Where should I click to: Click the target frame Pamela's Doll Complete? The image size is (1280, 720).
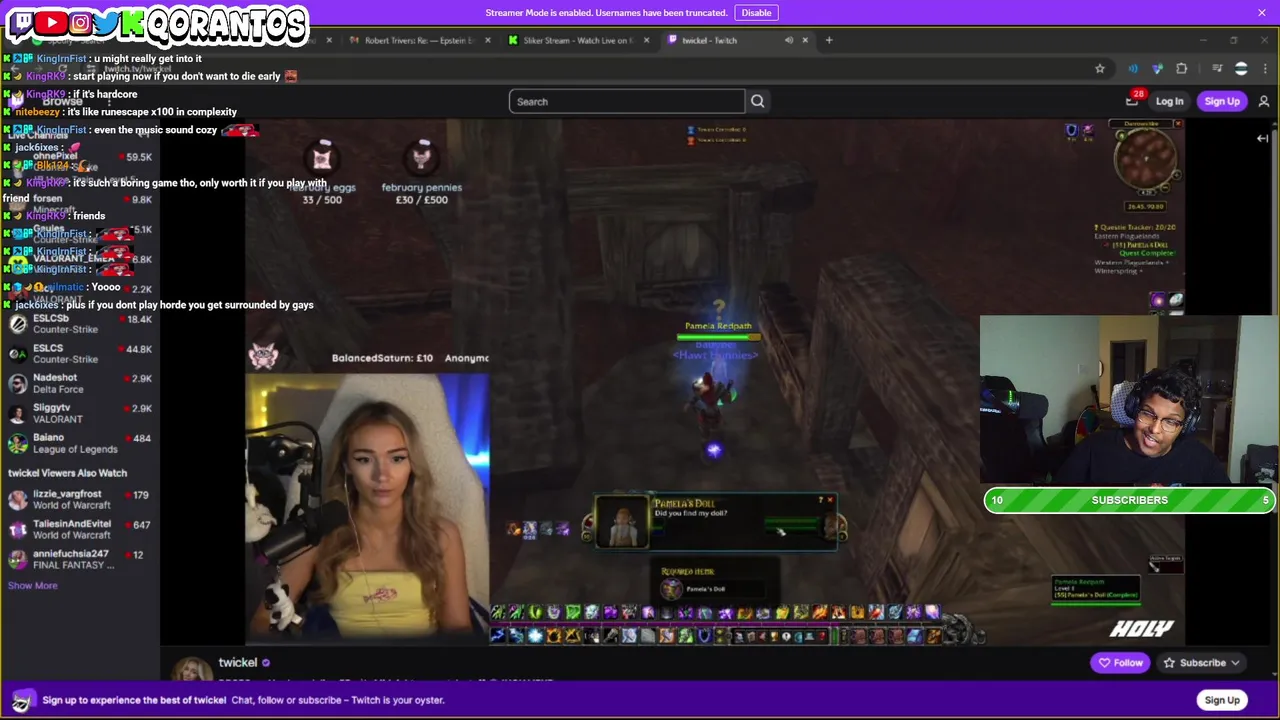point(1096,590)
